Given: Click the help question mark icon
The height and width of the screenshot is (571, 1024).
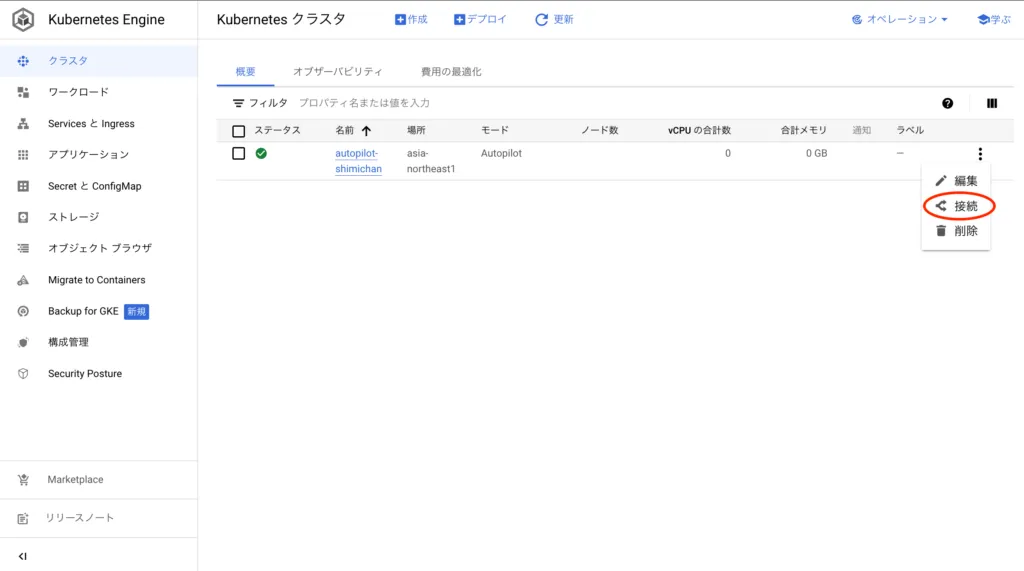Looking at the screenshot, I should (948, 103).
